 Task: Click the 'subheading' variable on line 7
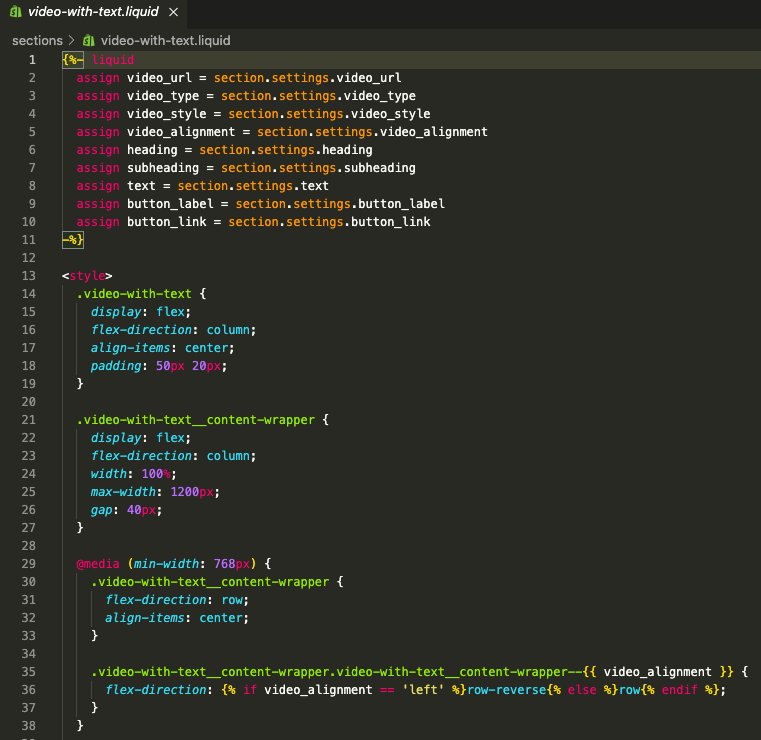click(163, 168)
